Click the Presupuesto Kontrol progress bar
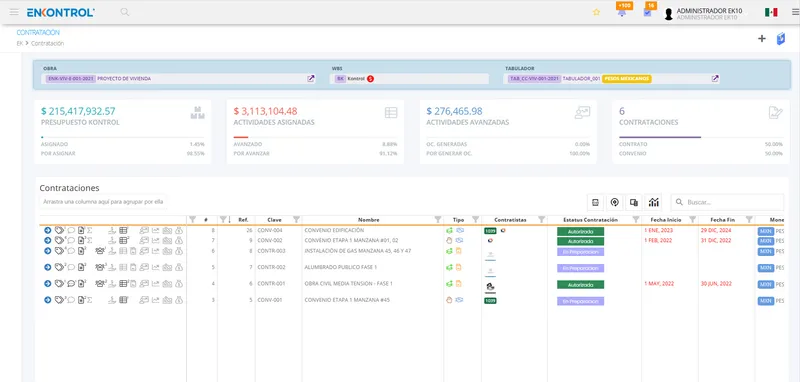 [x=122, y=137]
